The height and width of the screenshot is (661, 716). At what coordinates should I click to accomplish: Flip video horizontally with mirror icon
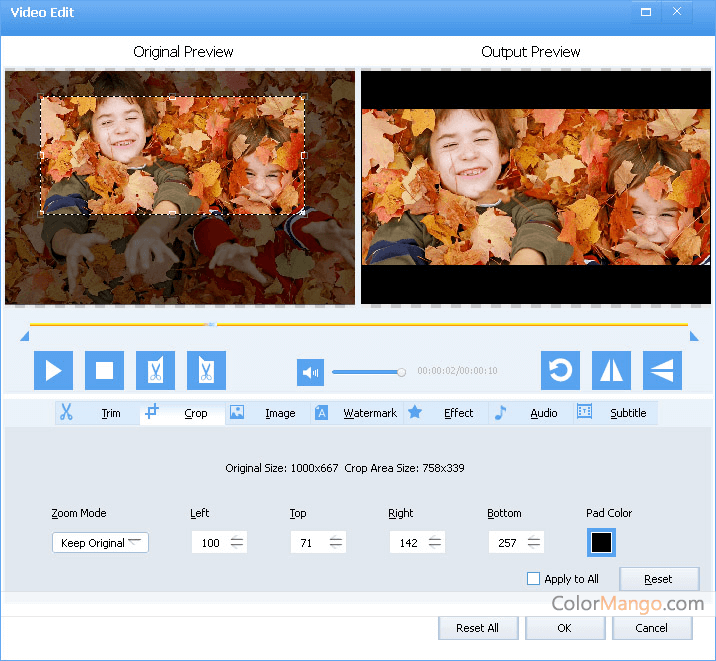611,370
